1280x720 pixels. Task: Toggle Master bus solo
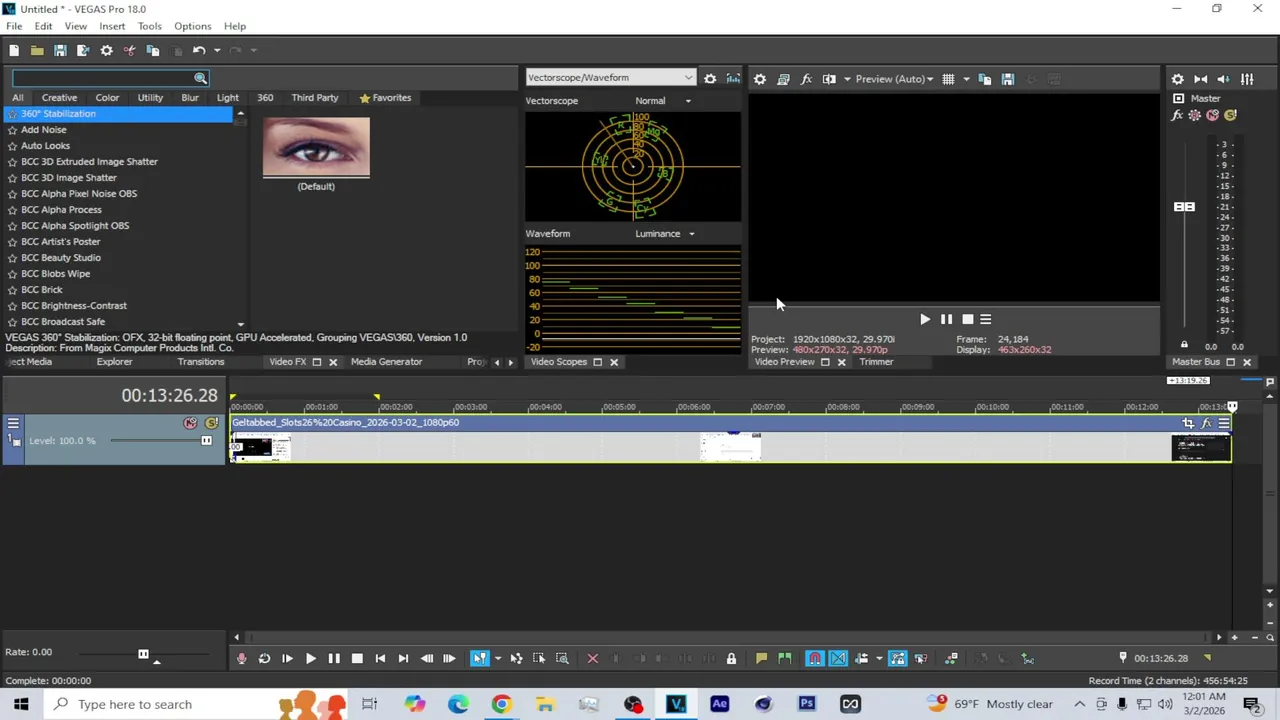tap(1231, 115)
